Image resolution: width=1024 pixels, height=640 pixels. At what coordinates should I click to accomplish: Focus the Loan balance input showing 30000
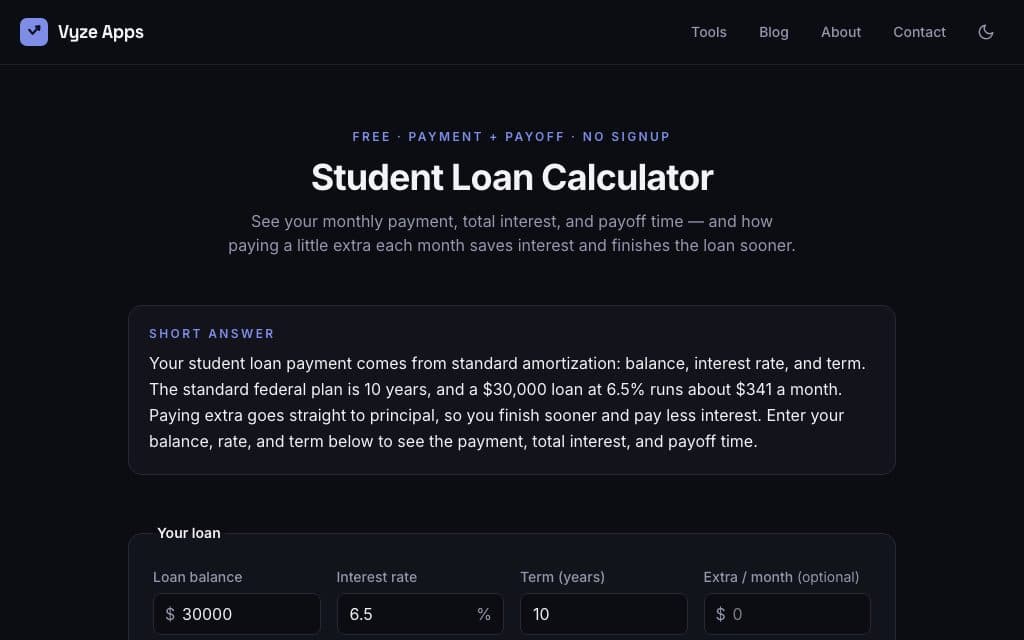236,614
